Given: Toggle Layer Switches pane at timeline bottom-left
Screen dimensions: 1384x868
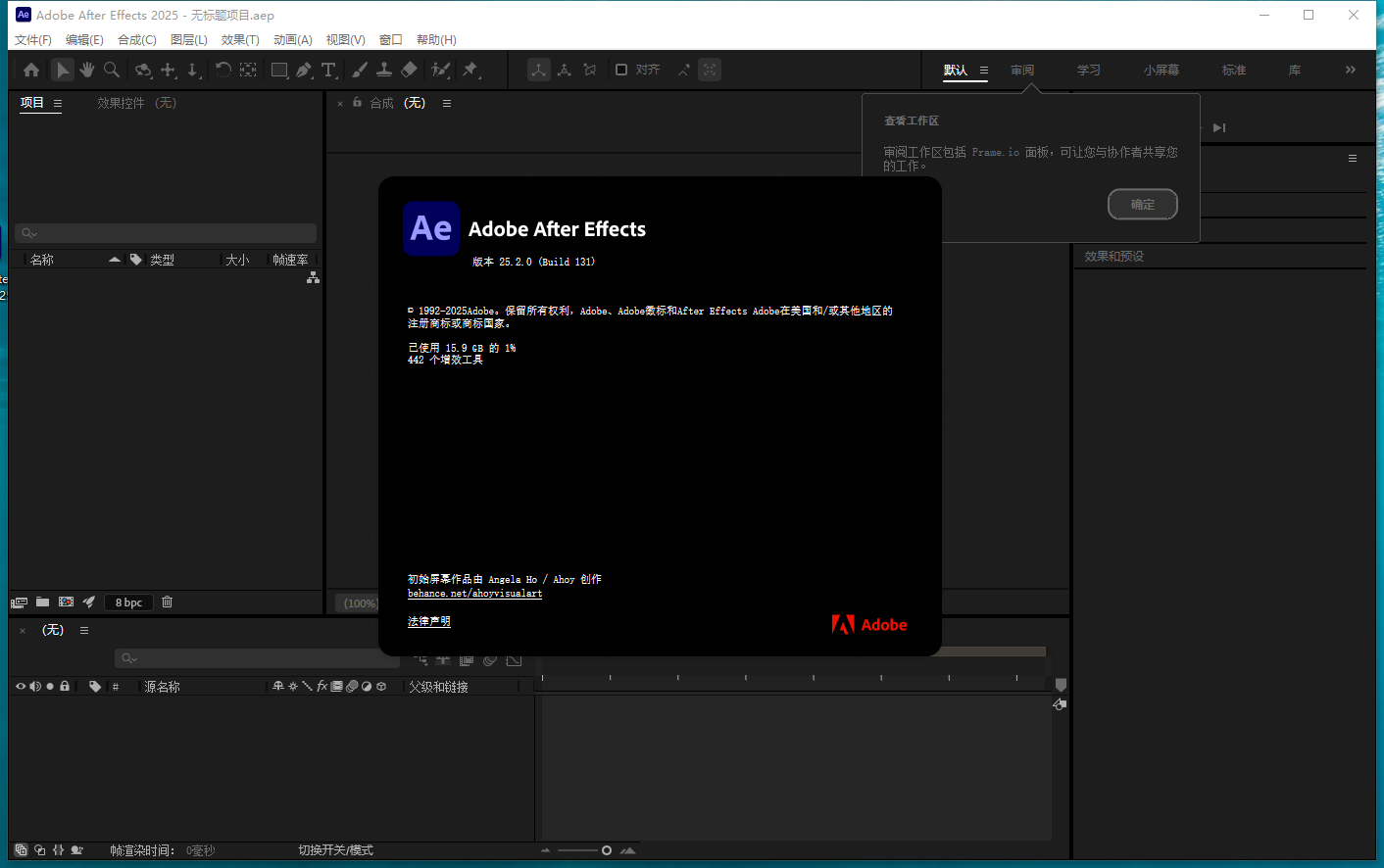Looking at the screenshot, I should [x=21, y=850].
